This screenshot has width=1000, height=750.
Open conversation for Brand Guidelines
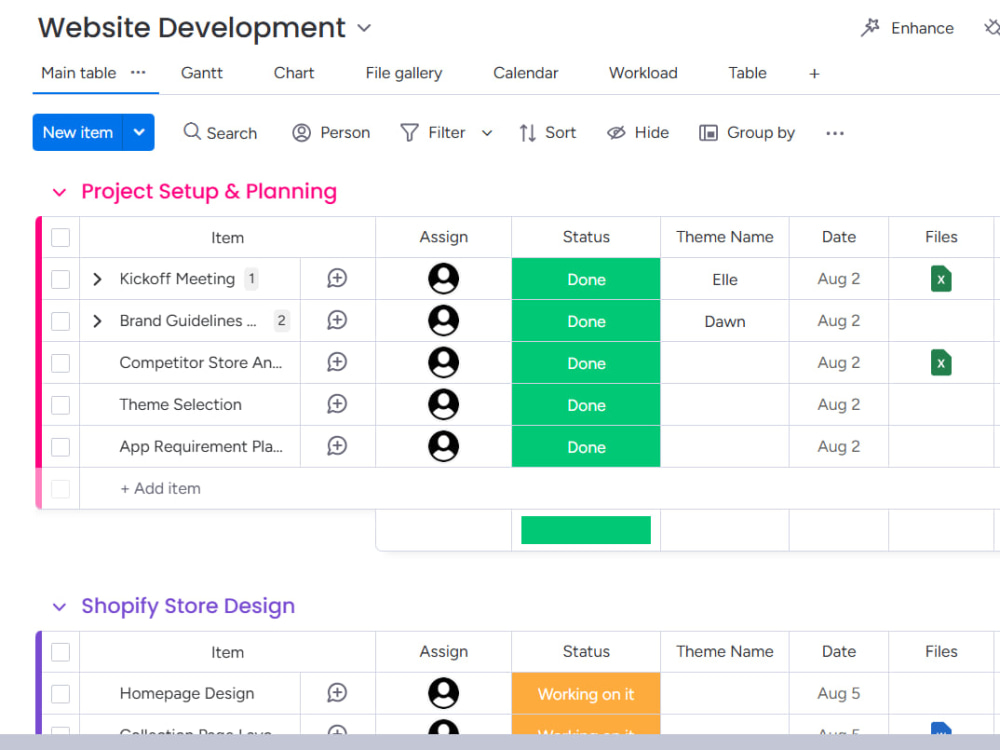pos(337,320)
